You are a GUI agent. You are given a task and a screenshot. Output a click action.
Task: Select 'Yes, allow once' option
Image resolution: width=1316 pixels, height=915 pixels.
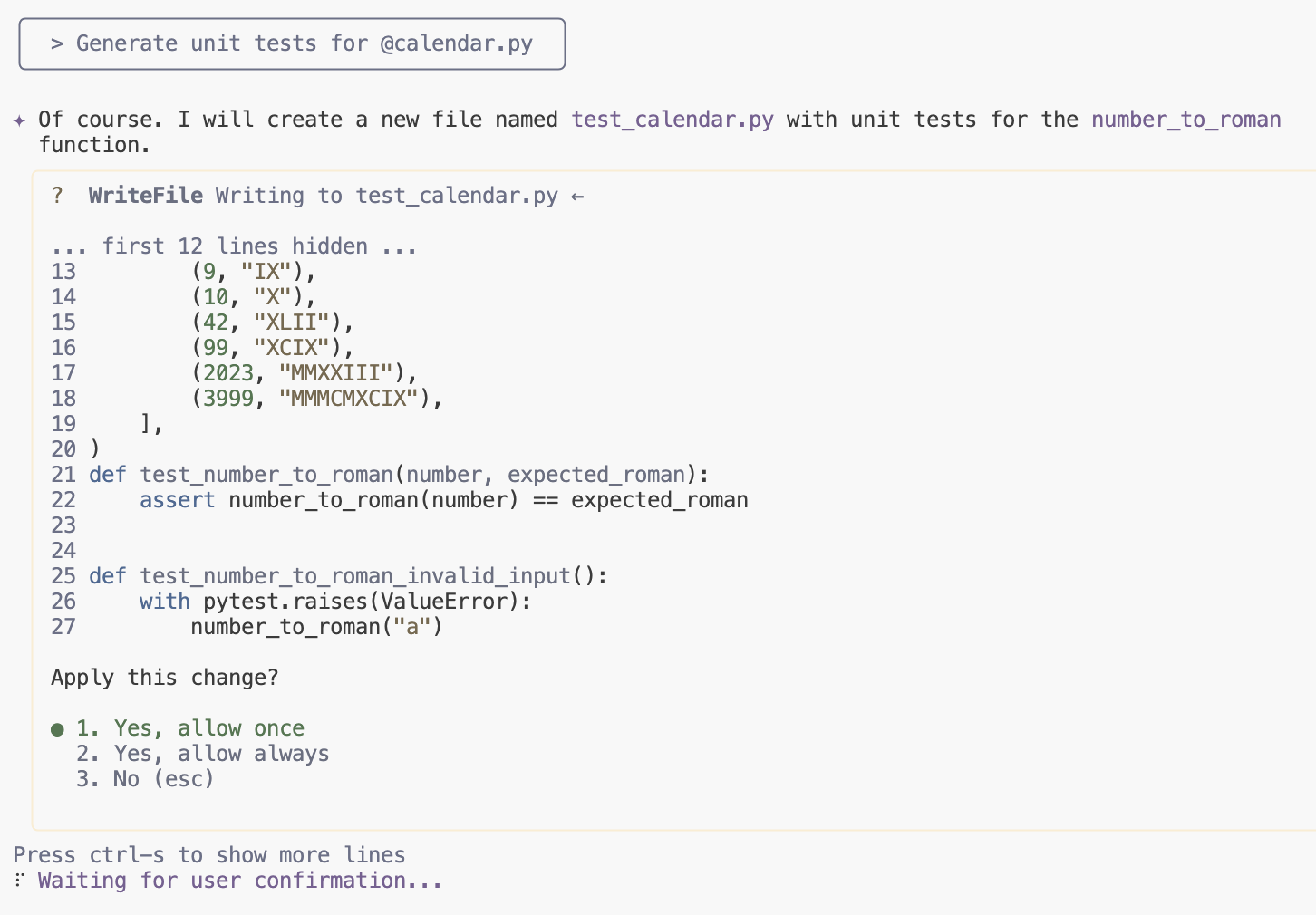pyautogui.click(x=190, y=728)
